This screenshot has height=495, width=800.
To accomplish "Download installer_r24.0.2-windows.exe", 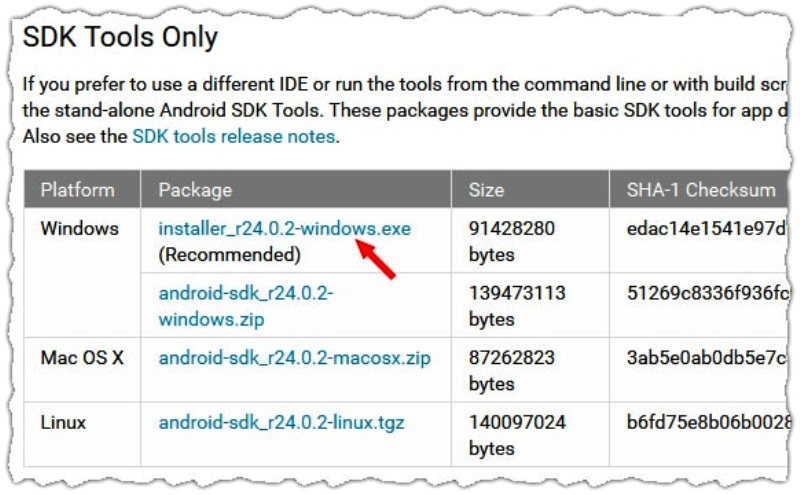I will tap(284, 229).
